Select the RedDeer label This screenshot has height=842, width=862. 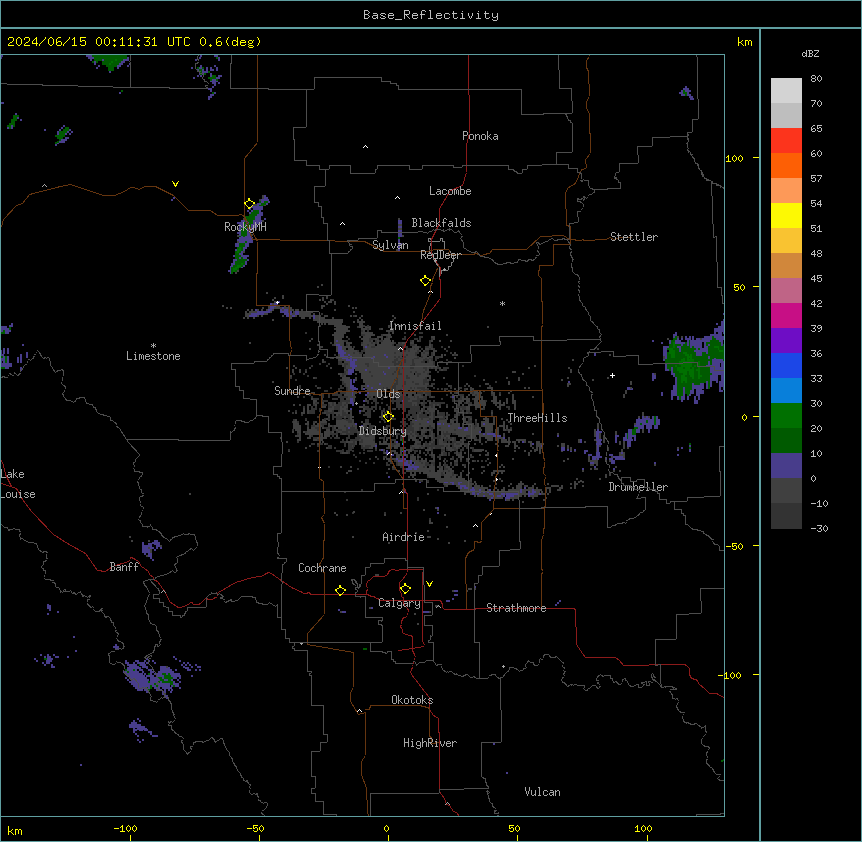[x=440, y=255]
